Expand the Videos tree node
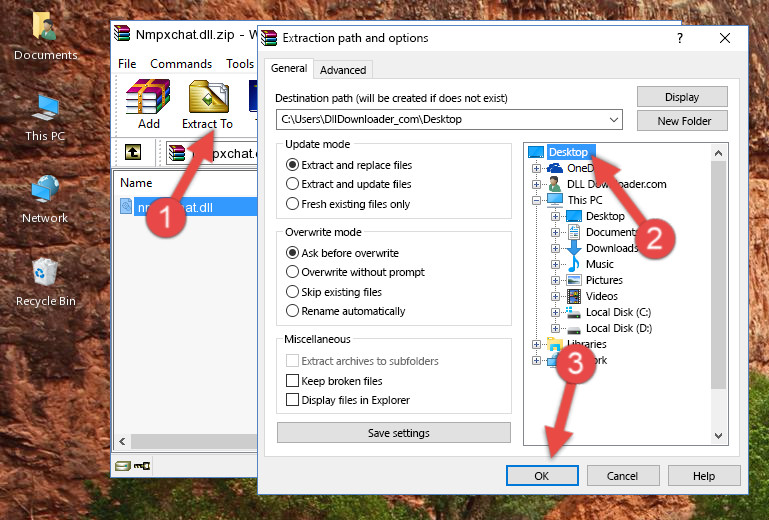 pyautogui.click(x=555, y=296)
